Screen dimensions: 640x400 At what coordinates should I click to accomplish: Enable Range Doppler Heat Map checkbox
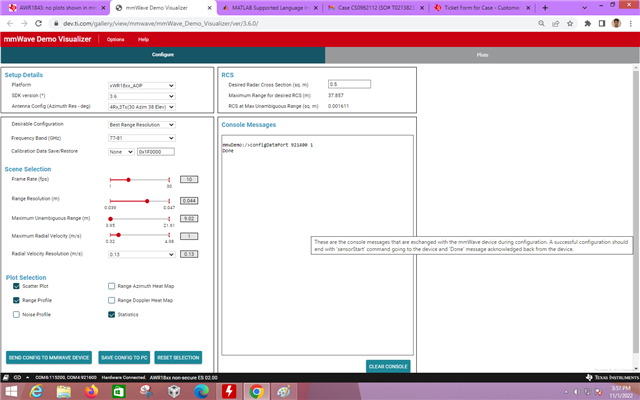tap(111, 300)
